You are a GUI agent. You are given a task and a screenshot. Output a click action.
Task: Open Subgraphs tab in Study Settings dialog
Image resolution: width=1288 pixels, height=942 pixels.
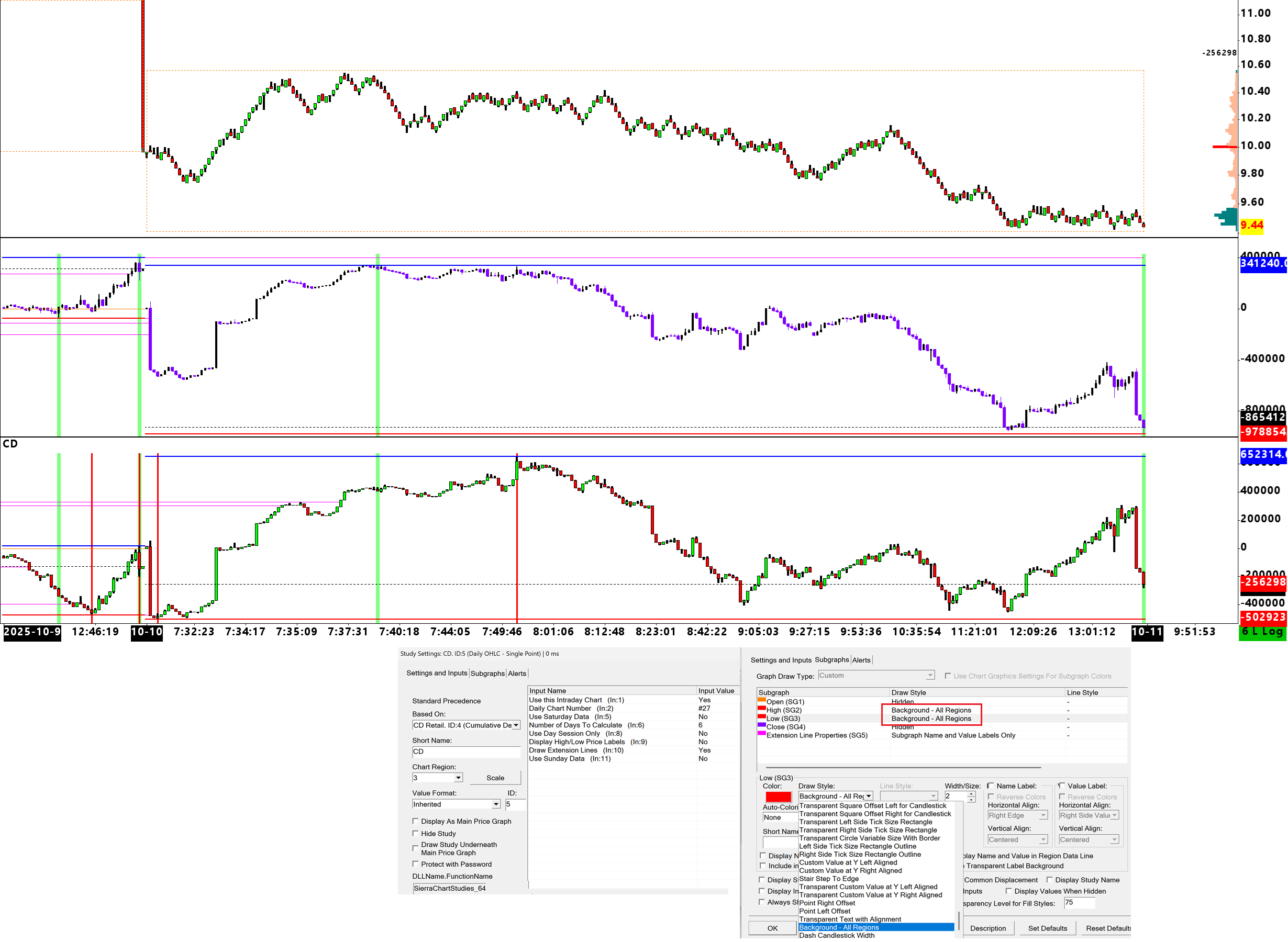pyautogui.click(x=487, y=674)
